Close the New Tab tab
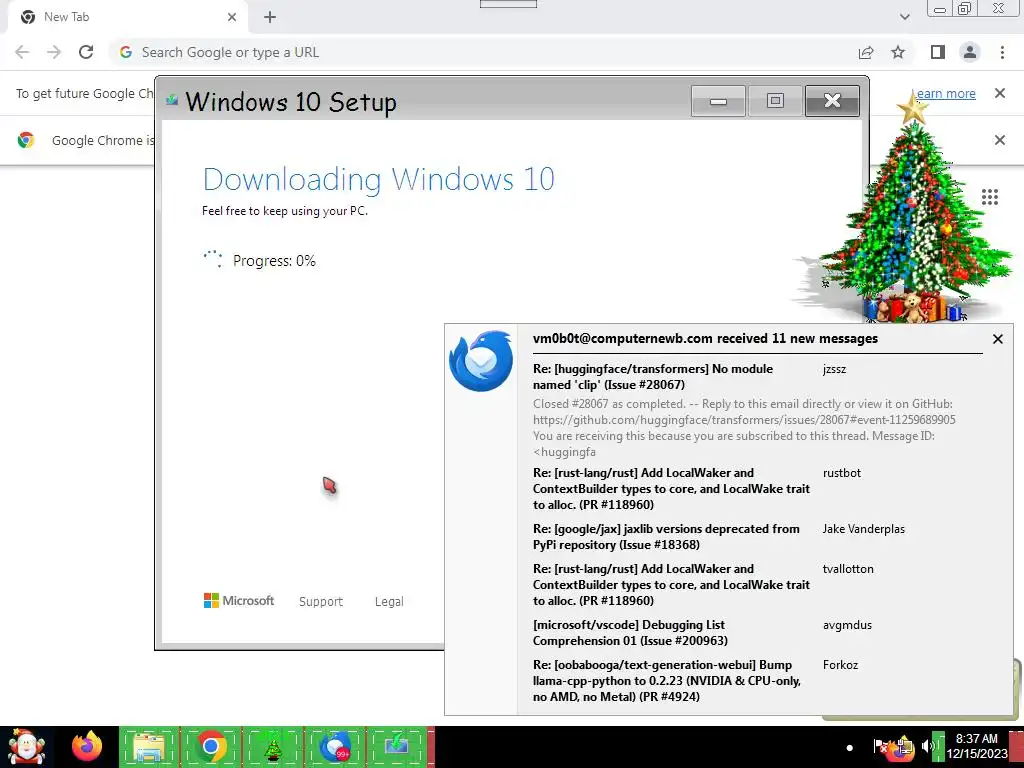 pyautogui.click(x=232, y=17)
